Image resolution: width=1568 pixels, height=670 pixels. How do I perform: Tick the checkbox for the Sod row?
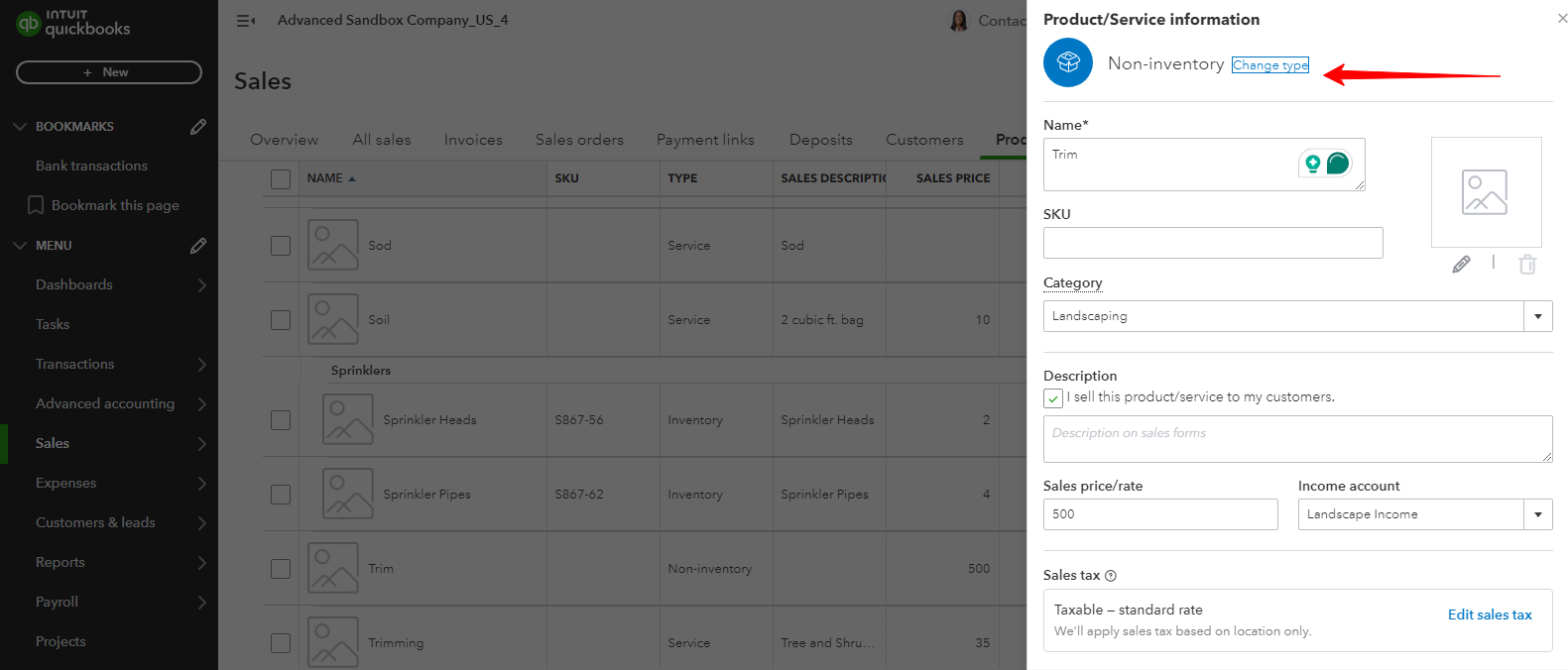(x=281, y=246)
